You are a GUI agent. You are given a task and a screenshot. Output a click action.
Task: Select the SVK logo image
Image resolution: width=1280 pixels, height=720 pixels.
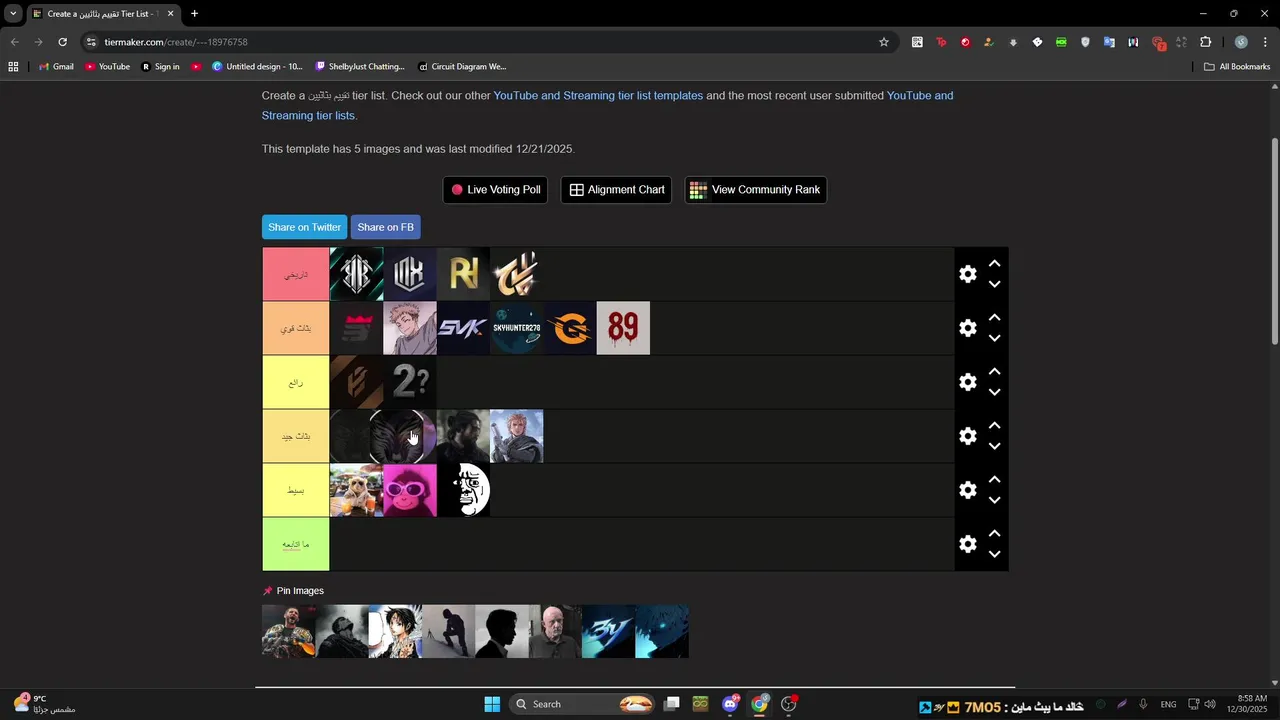(463, 328)
